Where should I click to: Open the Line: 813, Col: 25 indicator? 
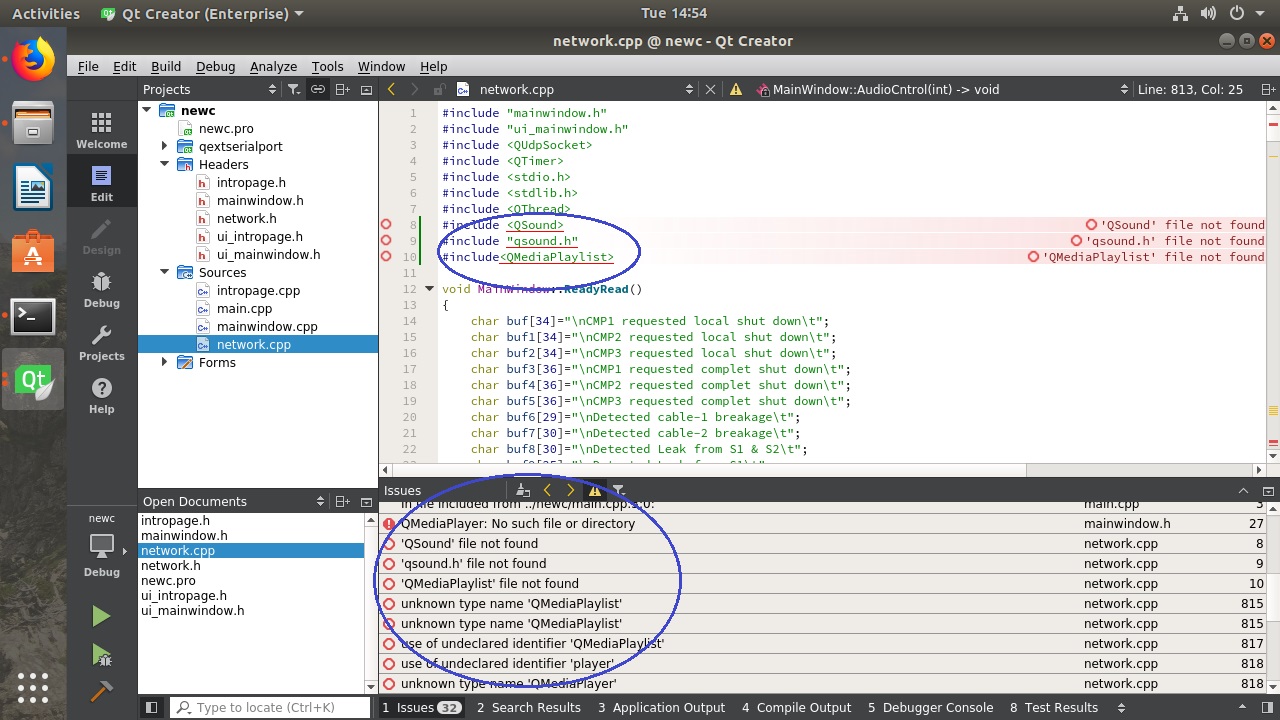pyautogui.click(x=1190, y=89)
